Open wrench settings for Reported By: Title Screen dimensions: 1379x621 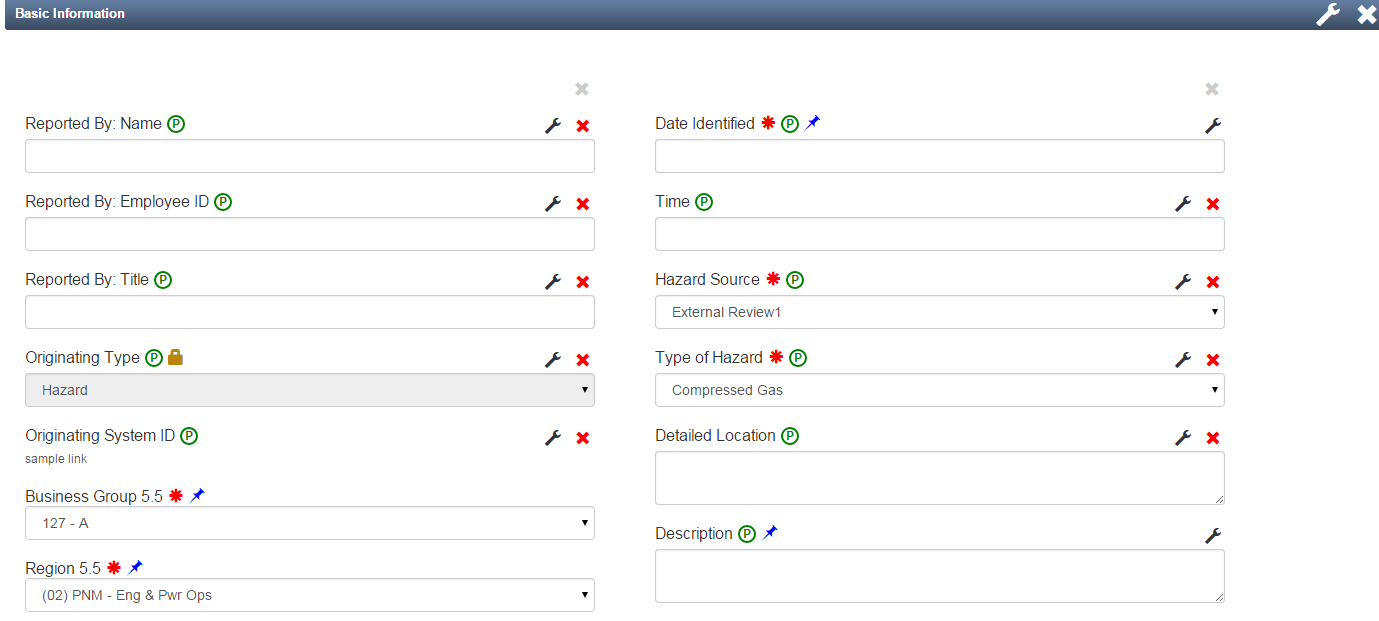[x=553, y=282]
